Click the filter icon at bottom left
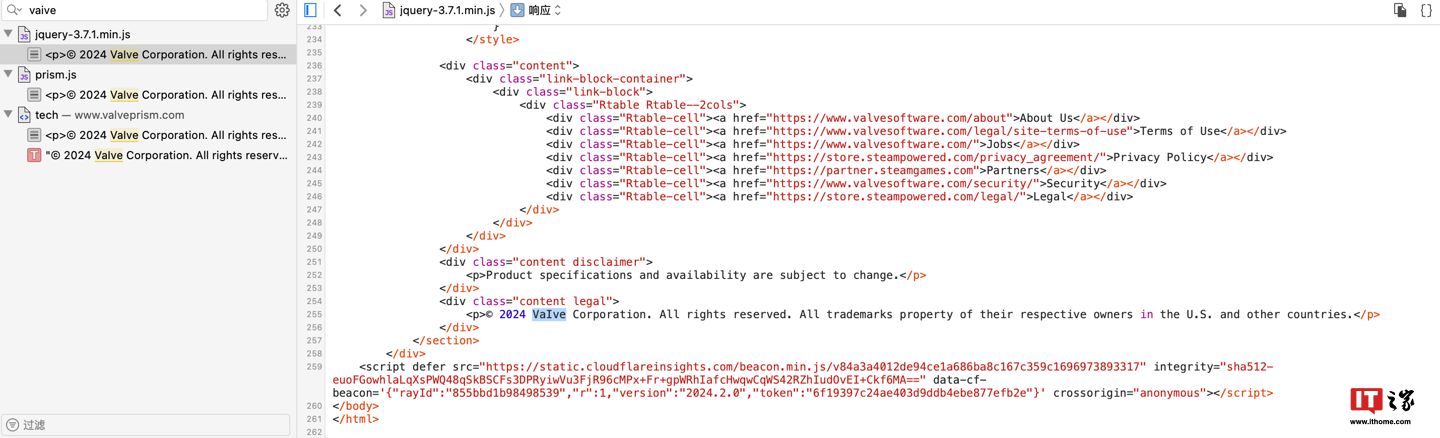The height and width of the screenshot is (438, 1440). 13,425
